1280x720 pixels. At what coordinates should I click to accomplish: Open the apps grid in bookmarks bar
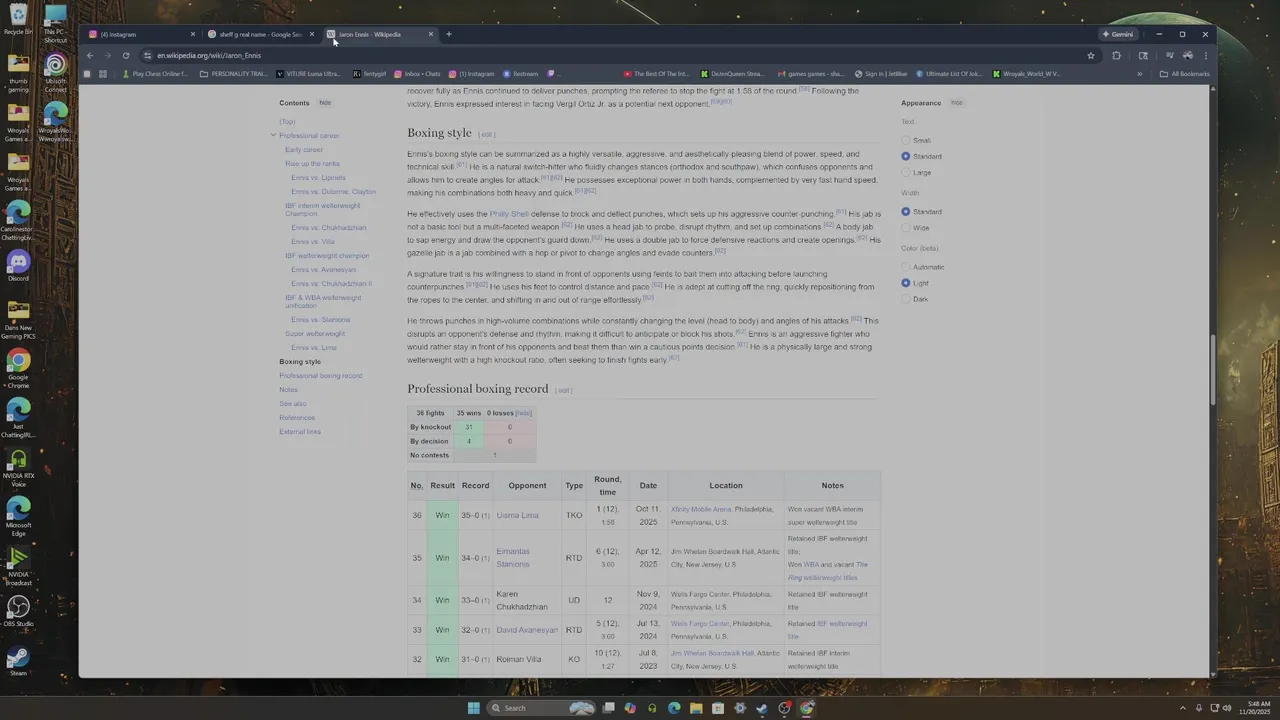(102, 74)
